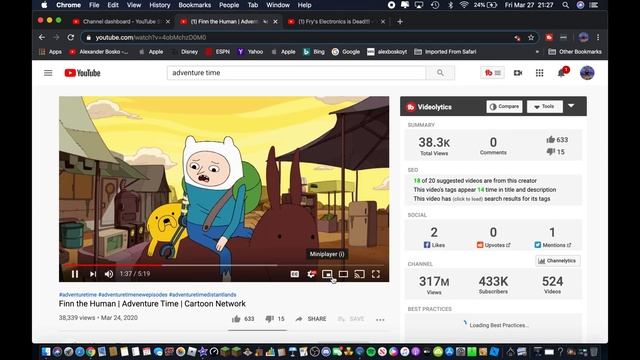
Task: Open Yahoo bookmark
Action: pos(250,52)
